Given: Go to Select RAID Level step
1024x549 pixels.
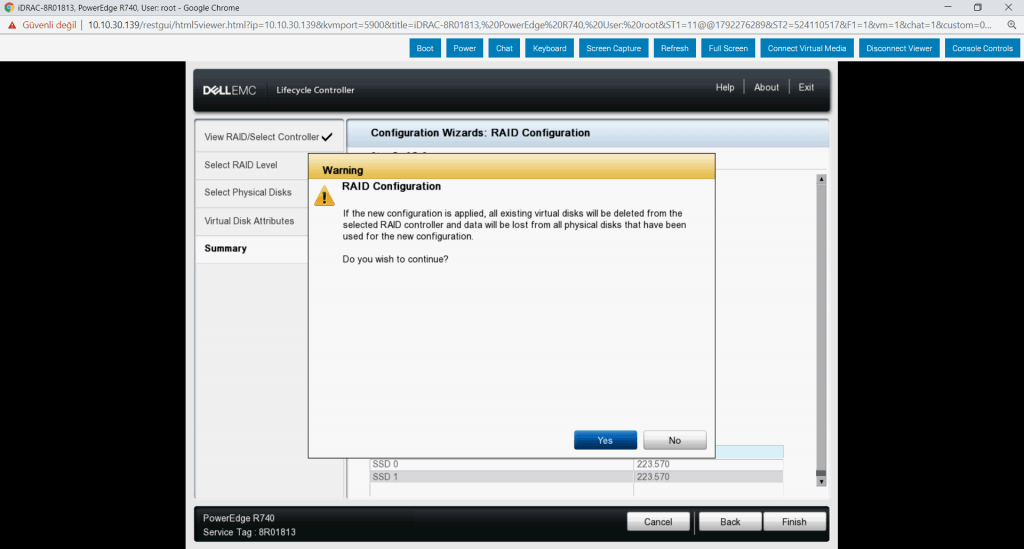Looking at the screenshot, I should pos(241,165).
